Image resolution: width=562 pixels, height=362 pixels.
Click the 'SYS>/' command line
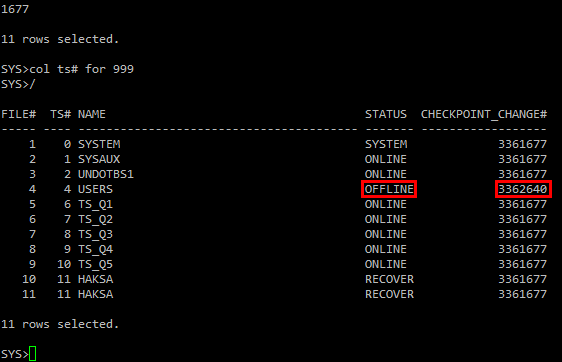click(18, 84)
